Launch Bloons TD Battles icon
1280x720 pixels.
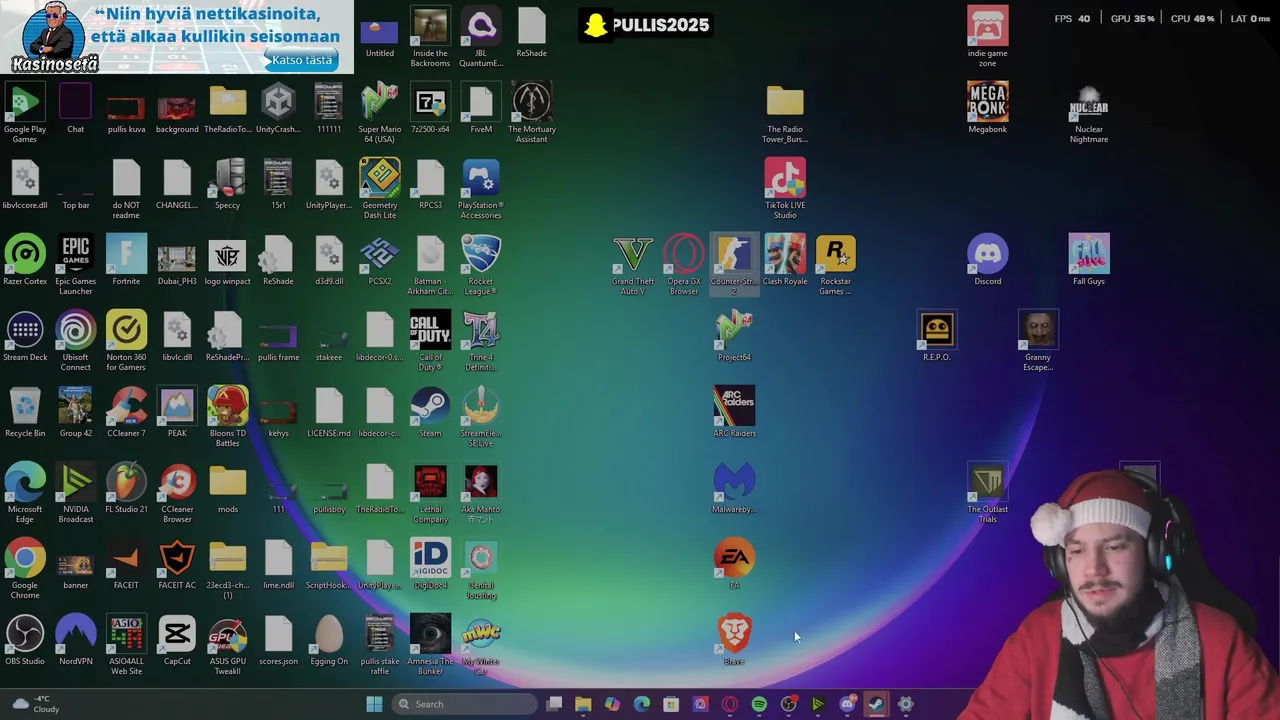point(228,416)
